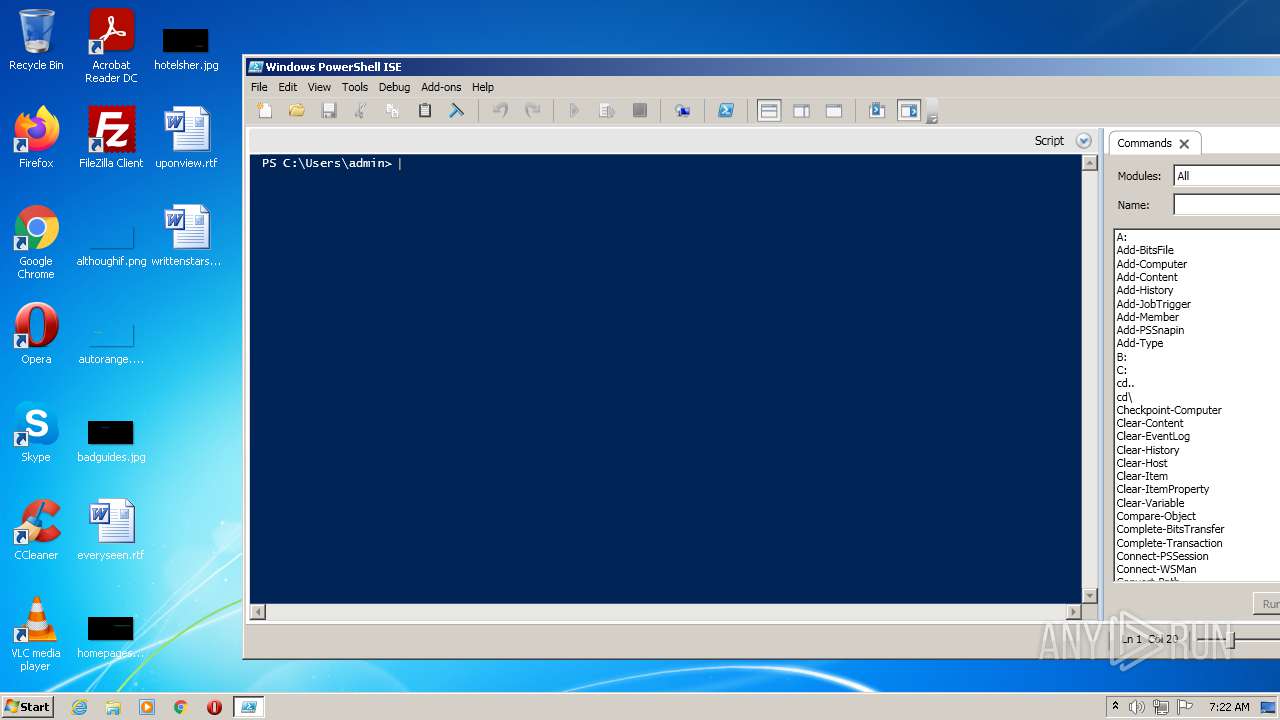Viewport: 1280px width, 720px height.
Task: Select Add-Content in commands list
Action: tap(1147, 277)
